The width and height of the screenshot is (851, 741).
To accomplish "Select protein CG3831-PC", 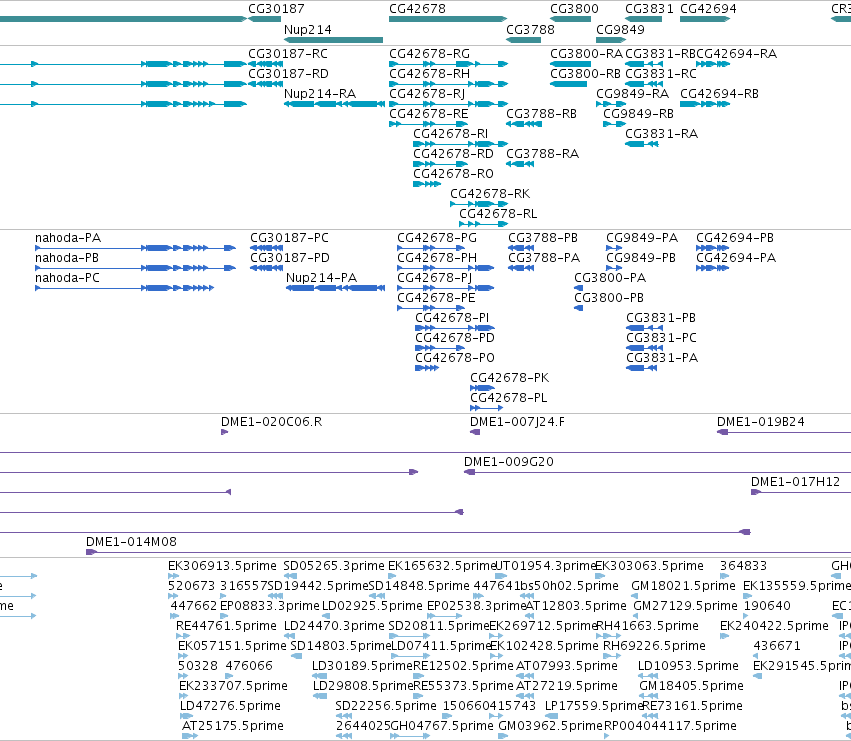I will [x=662, y=338].
